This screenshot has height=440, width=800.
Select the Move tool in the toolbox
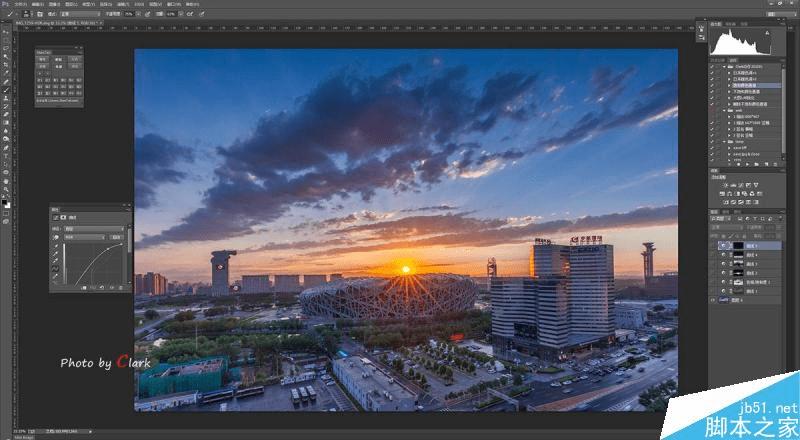(x=6, y=33)
